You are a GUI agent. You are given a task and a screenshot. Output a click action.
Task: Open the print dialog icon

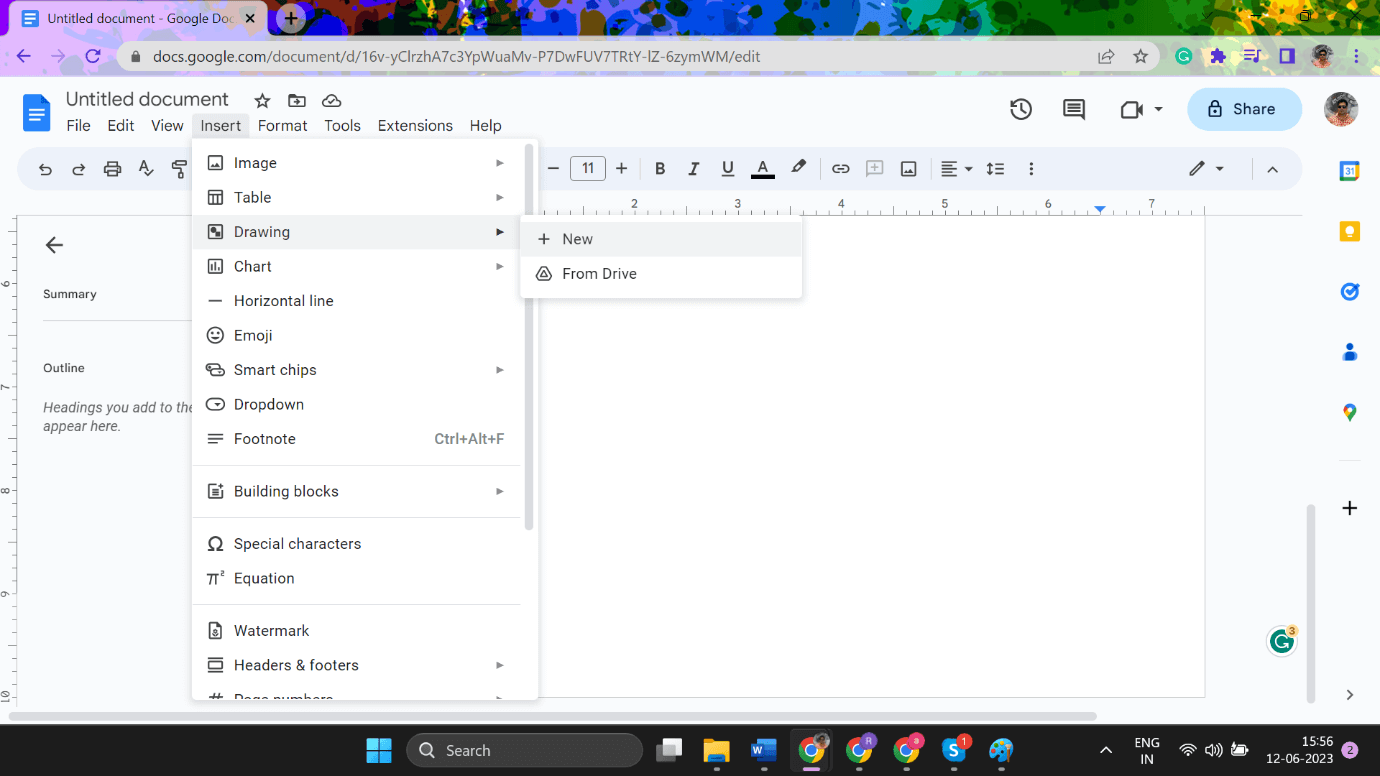pyautogui.click(x=111, y=168)
